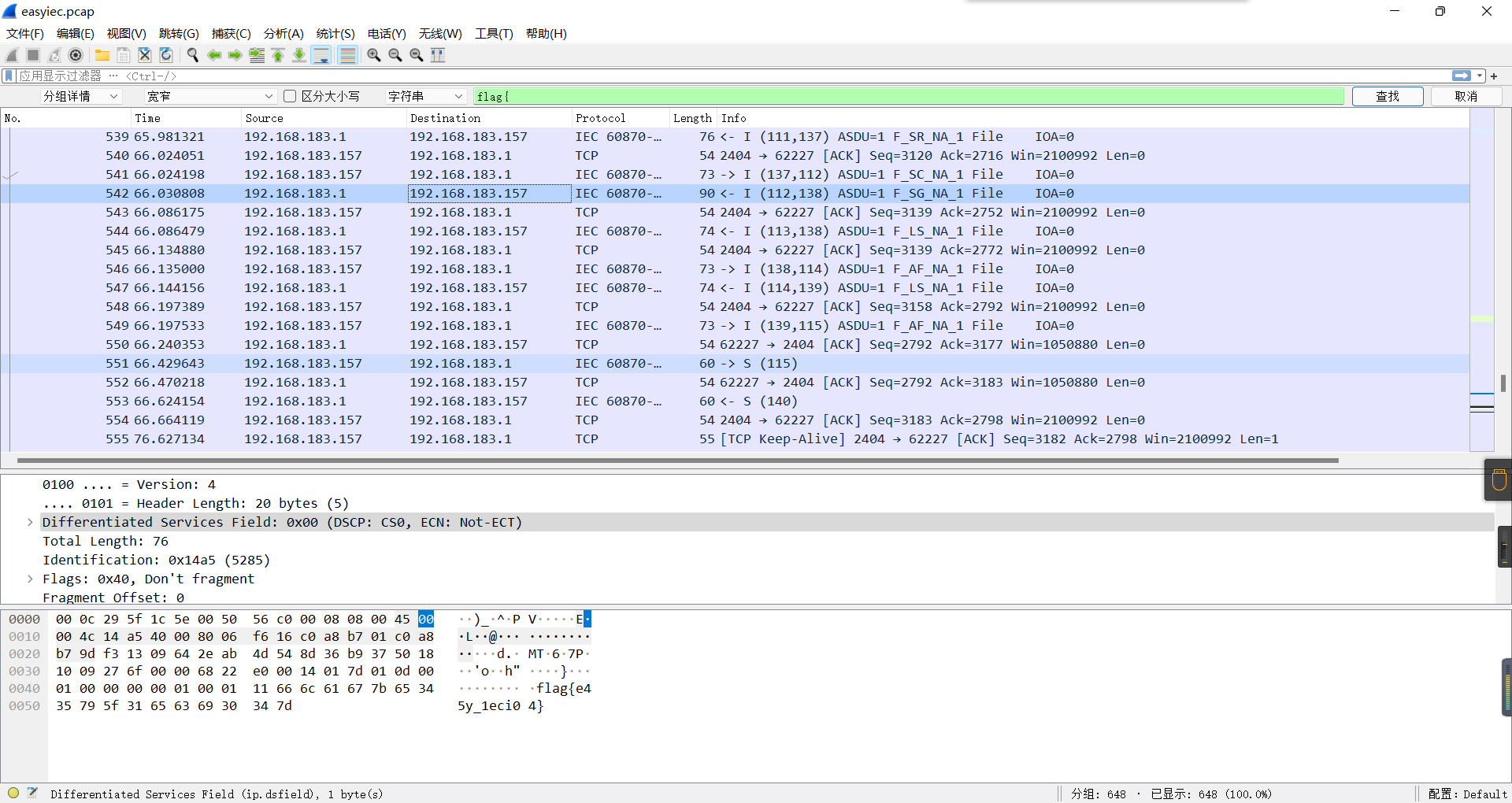
Task: Select packet 542 F_SG_NA_1 File row
Action: coord(735,194)
